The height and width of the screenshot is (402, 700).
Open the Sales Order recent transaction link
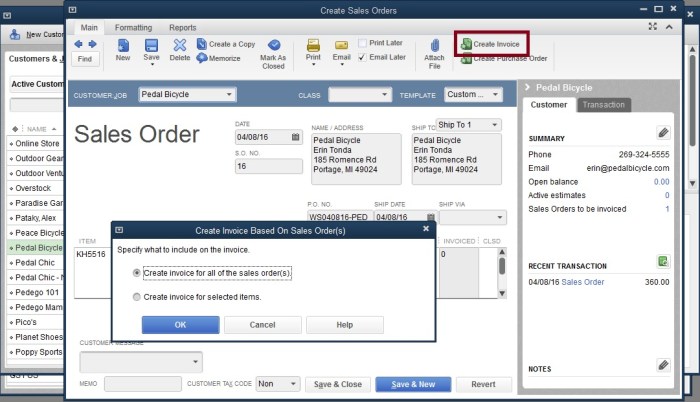point(583,282)
